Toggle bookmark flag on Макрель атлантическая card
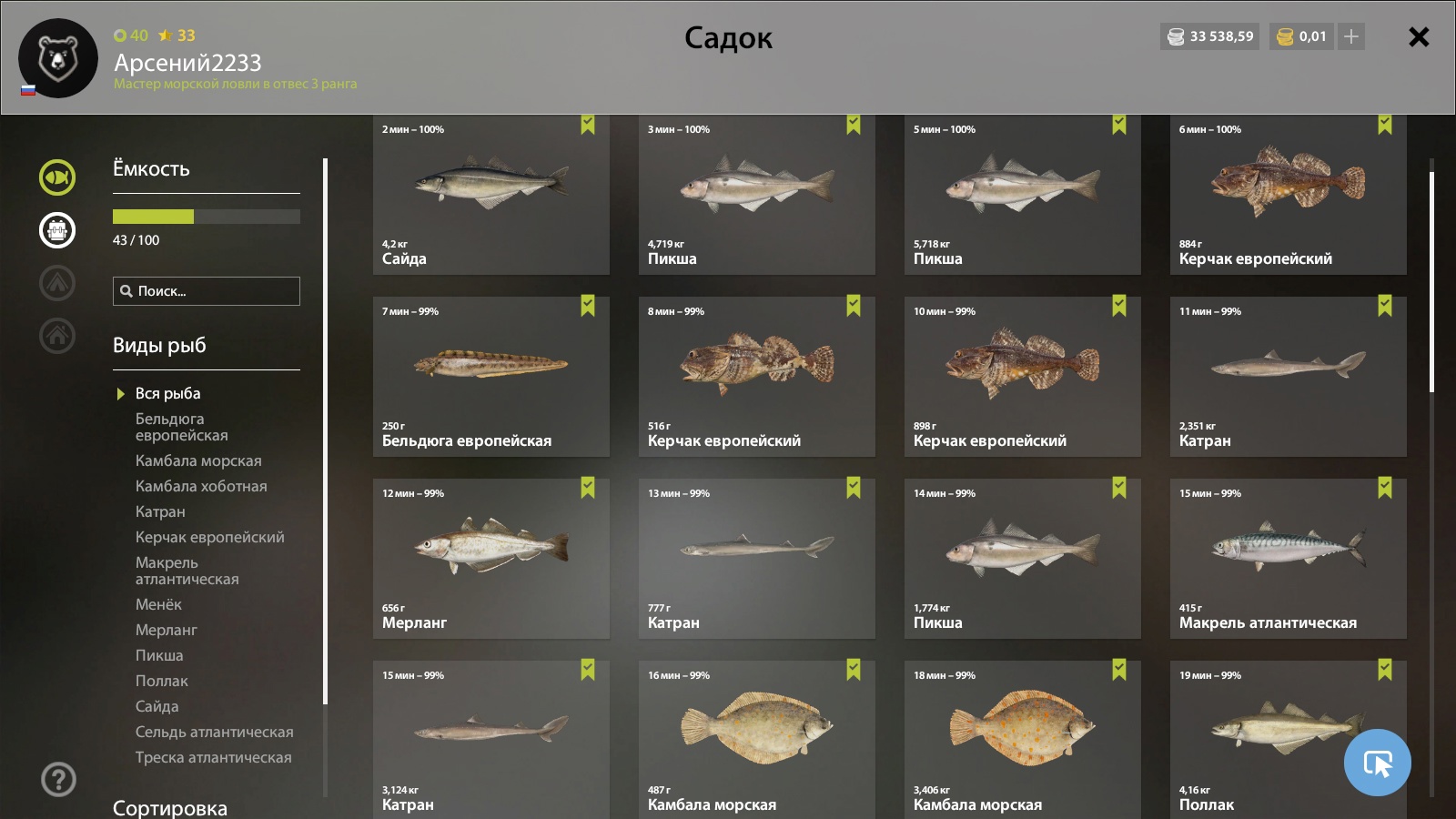 pyautogui.click(x=1385, y=488)
